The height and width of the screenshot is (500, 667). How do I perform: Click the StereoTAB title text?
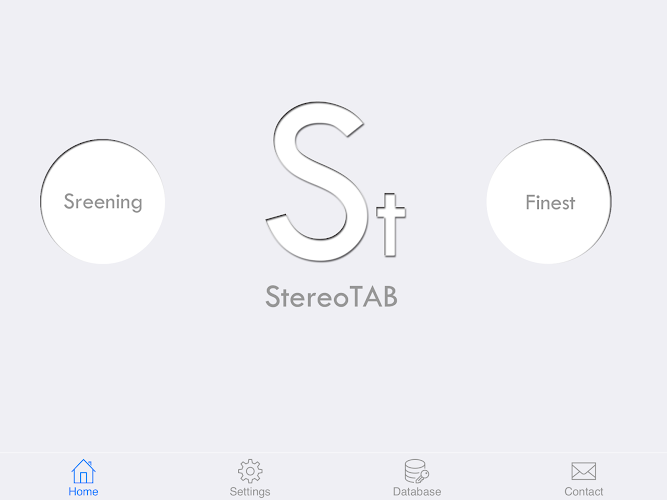coord(332,297)
